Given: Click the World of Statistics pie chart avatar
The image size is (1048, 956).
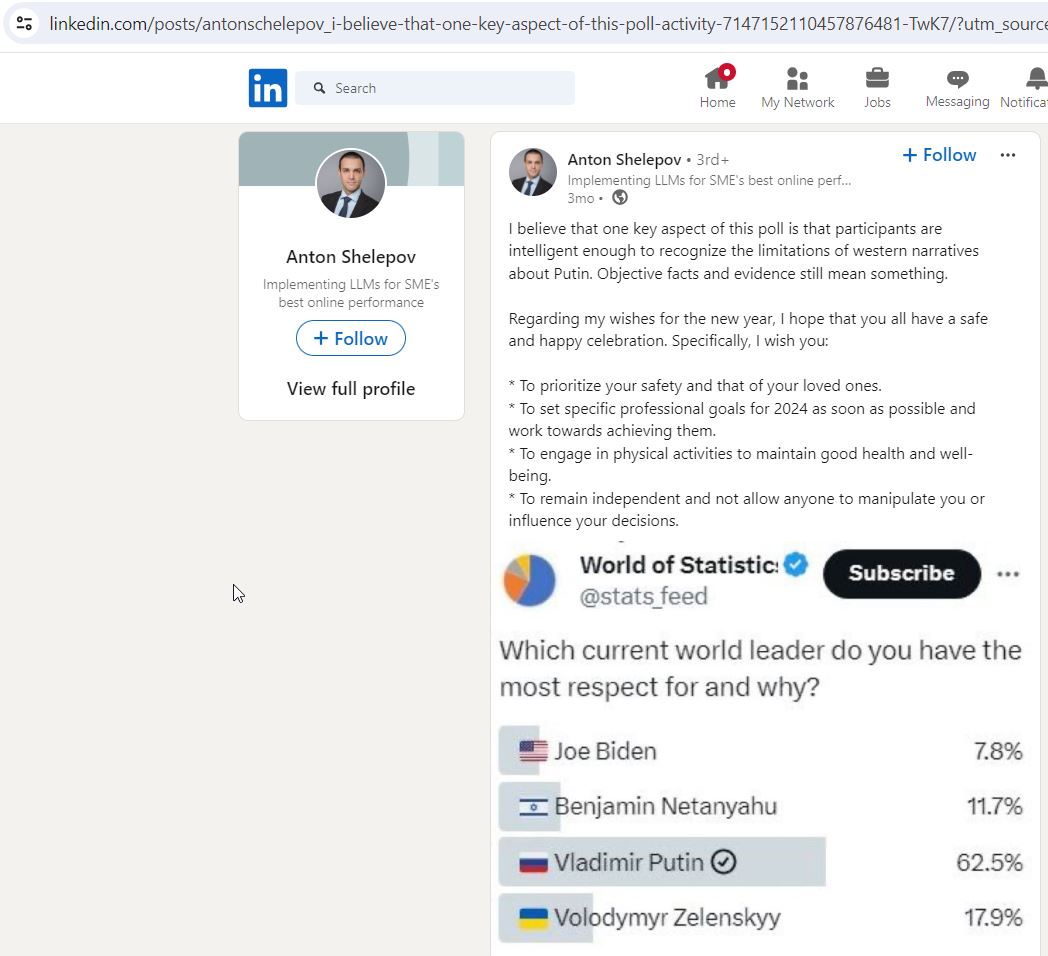Looking at the screenshot, I should tap(529, 580).
